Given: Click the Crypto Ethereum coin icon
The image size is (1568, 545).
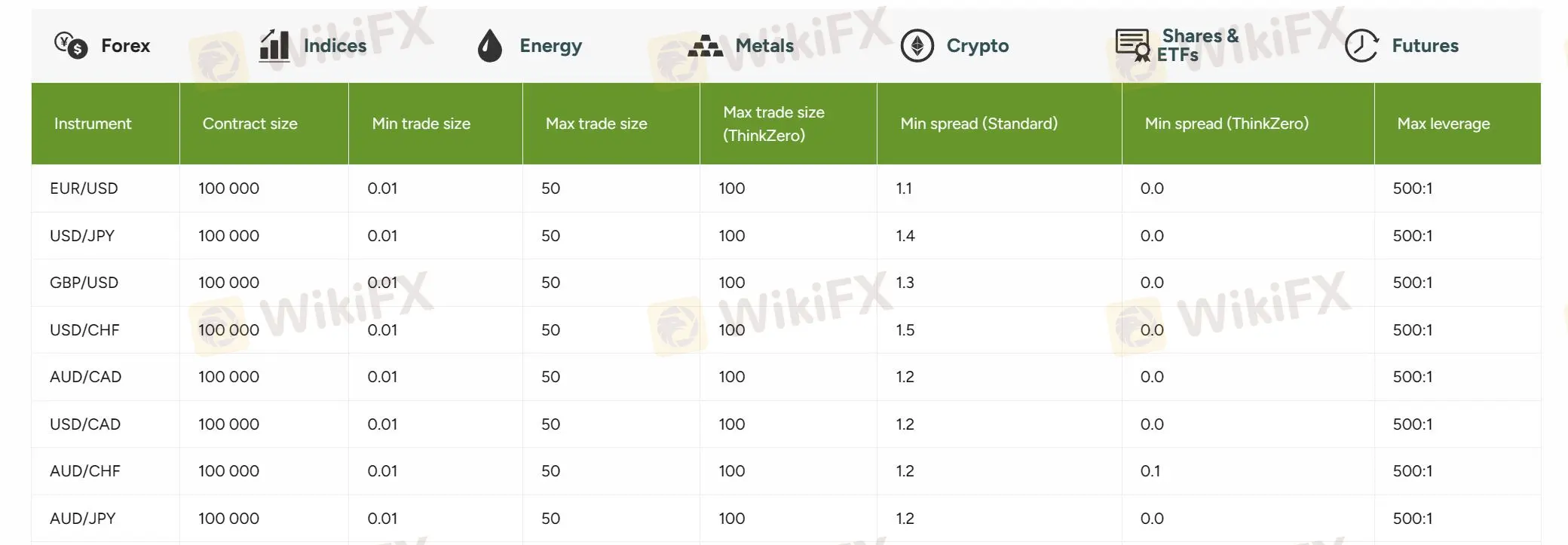Looking at the screenshot, I should [x=917, y=46].
